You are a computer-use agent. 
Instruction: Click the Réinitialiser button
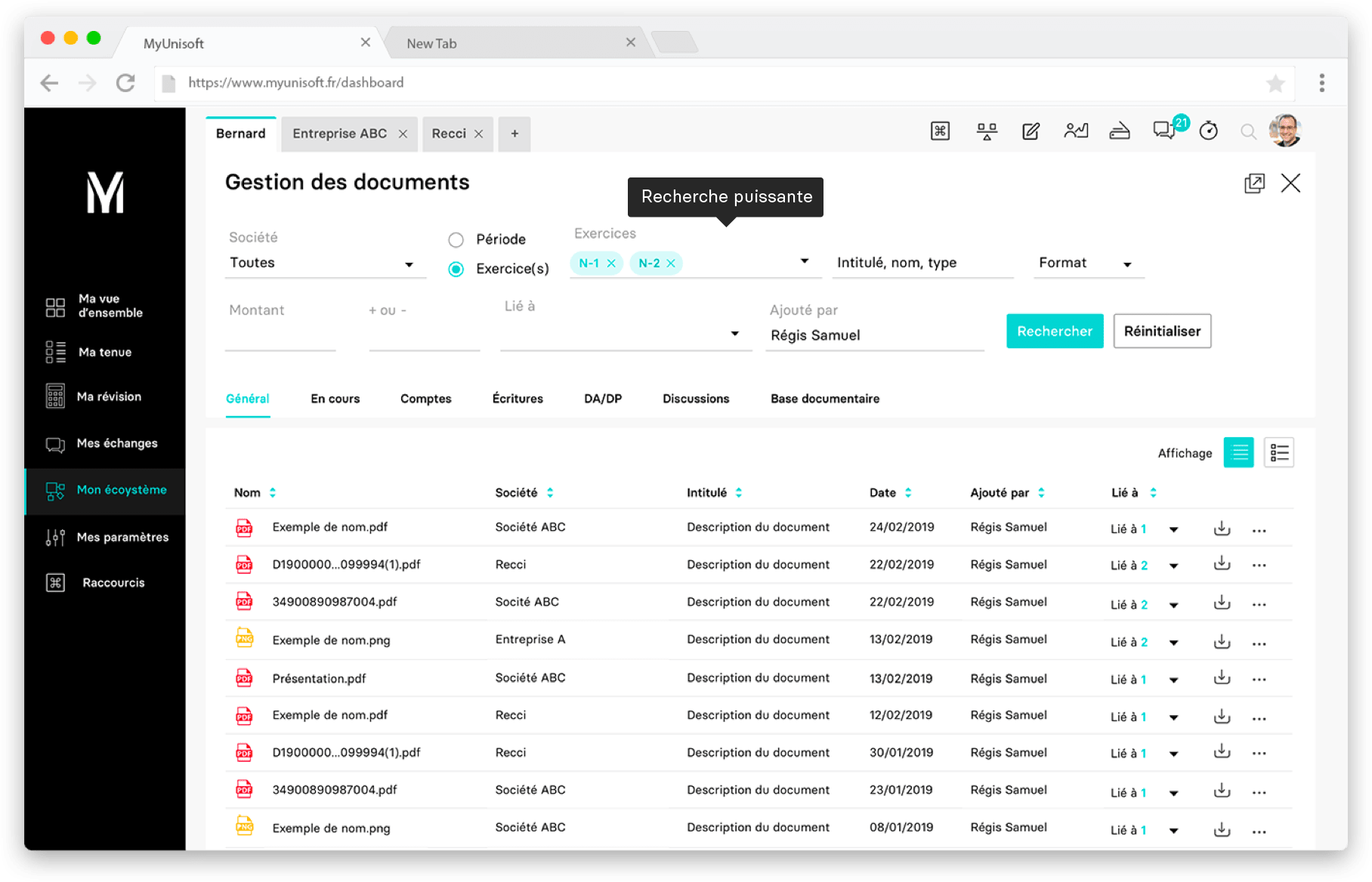pos(1162,331)
